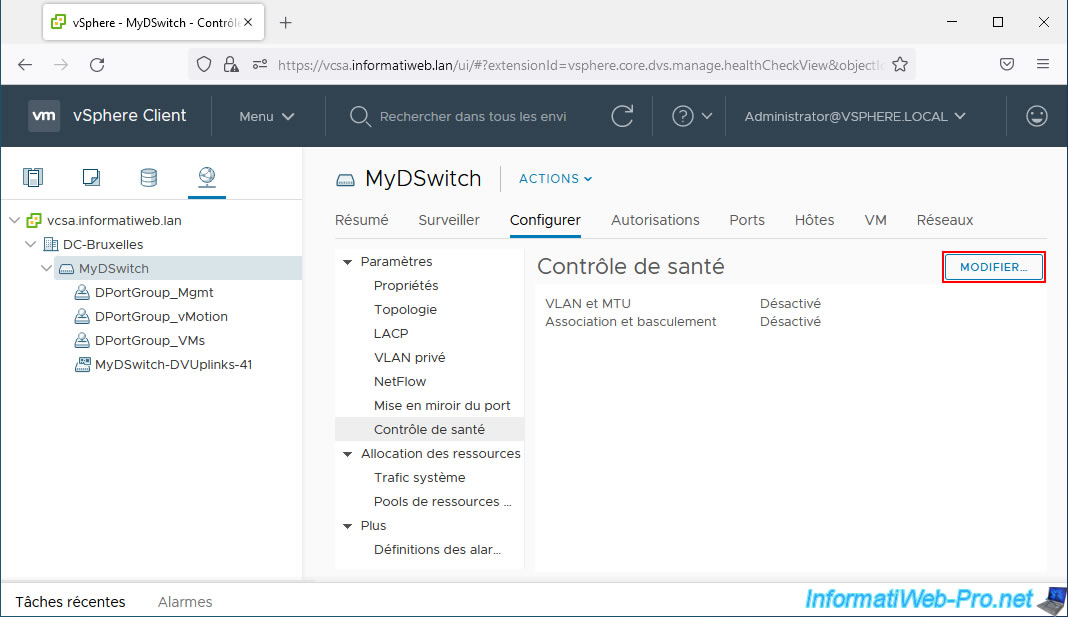Switch to the Surveiller tab
This screenshot has height=617, width=1068.
point(449,220)
